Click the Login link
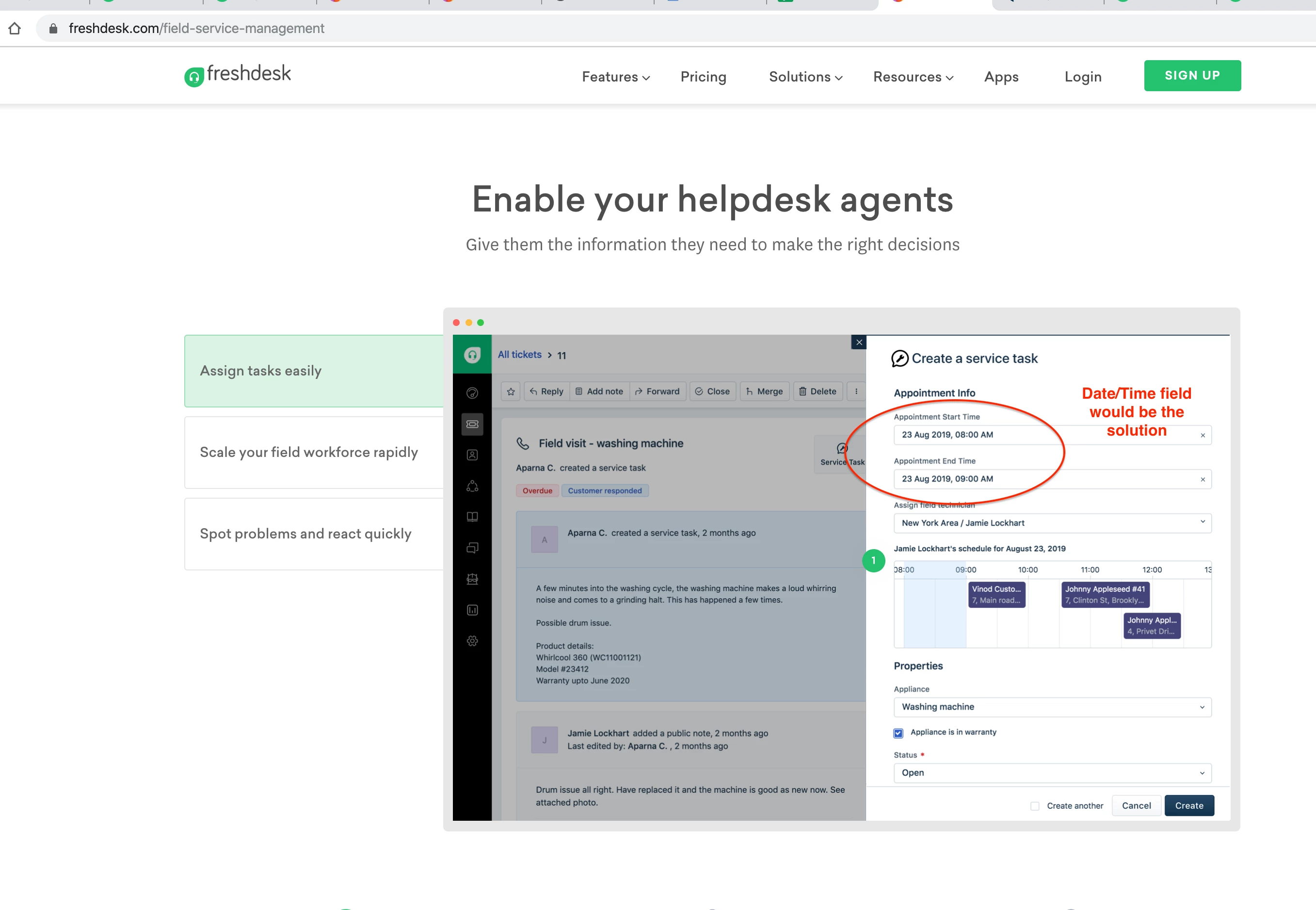 [x=1083, y=77]
